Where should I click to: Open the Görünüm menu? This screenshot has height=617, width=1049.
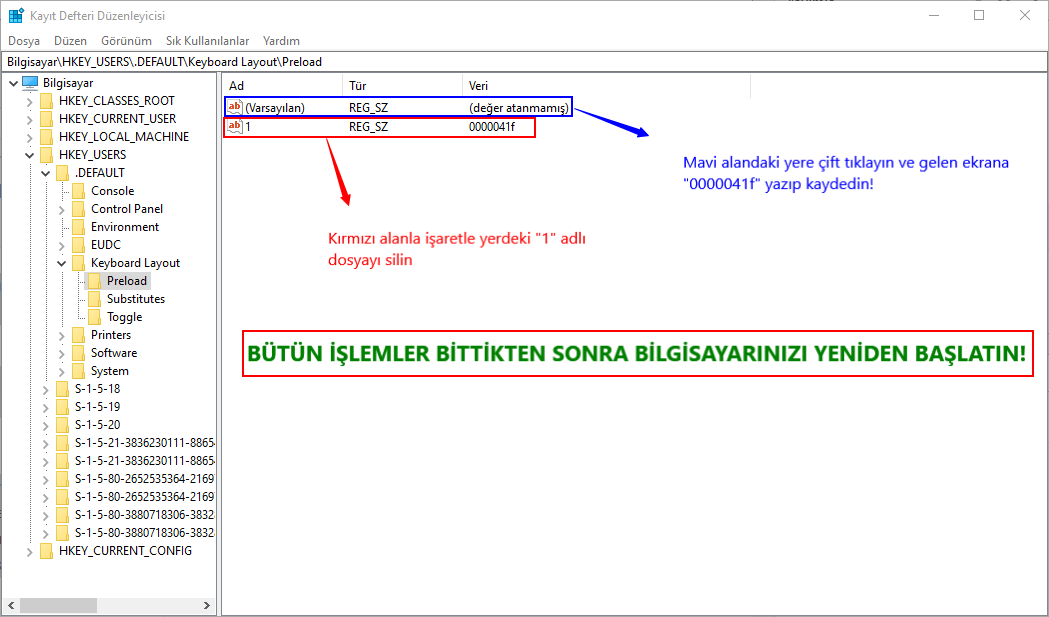(x=126, y=41)
